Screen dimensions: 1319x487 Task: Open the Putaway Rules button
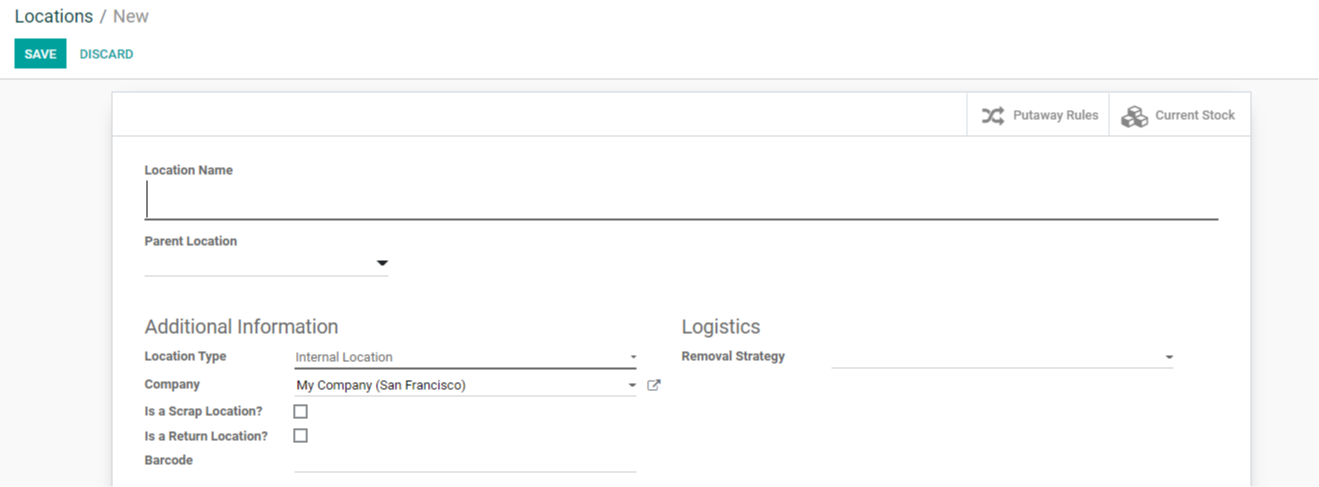pos(1038,115)
